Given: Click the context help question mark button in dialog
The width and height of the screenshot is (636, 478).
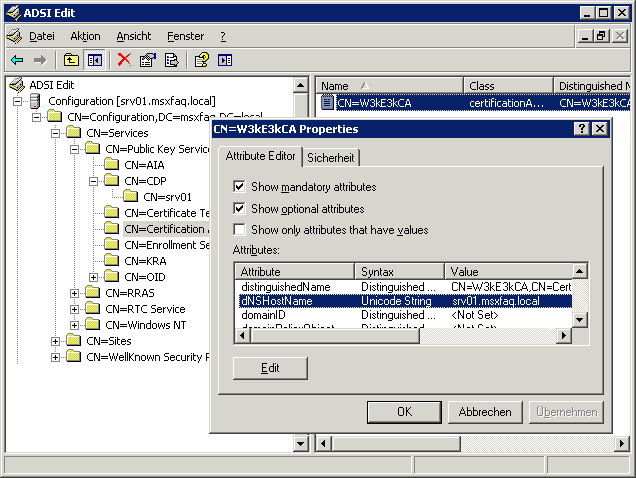Looking at the screenshot, I should 582,129.
